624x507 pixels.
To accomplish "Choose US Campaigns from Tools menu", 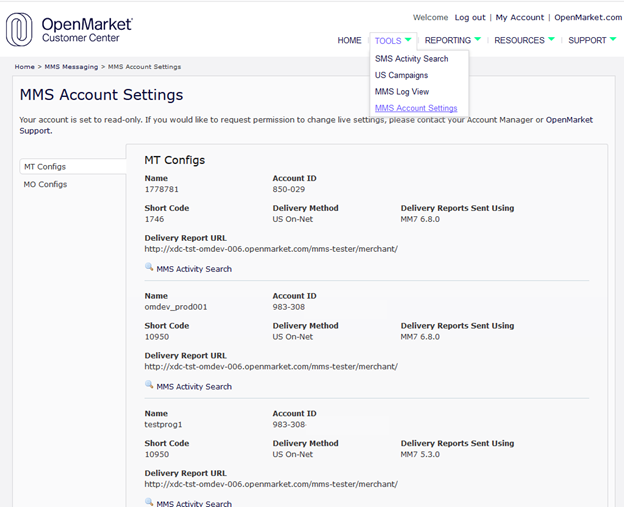I will coord(401,75).
